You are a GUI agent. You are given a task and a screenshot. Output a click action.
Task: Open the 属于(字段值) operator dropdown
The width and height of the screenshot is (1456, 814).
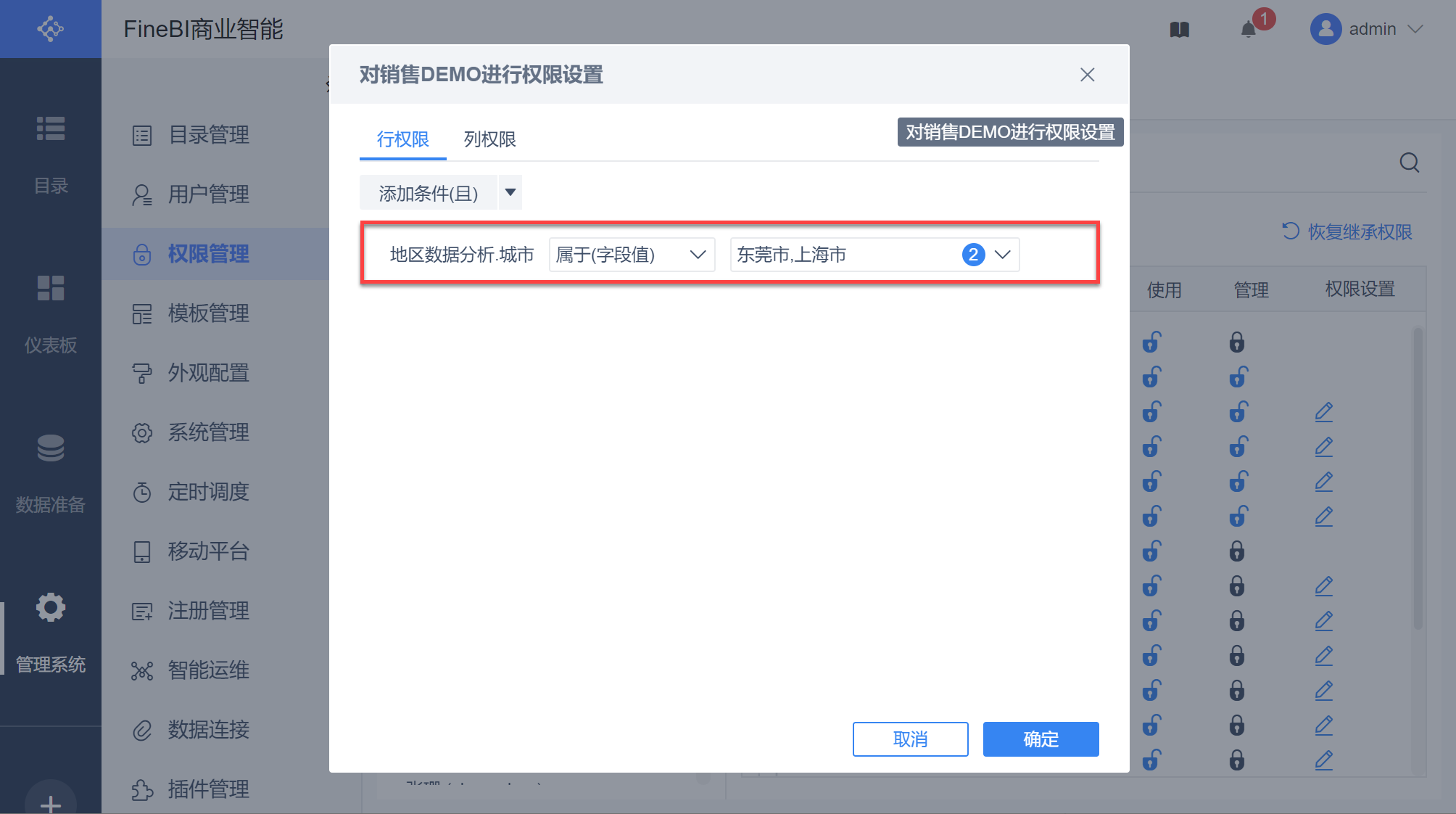click(632, 255)
